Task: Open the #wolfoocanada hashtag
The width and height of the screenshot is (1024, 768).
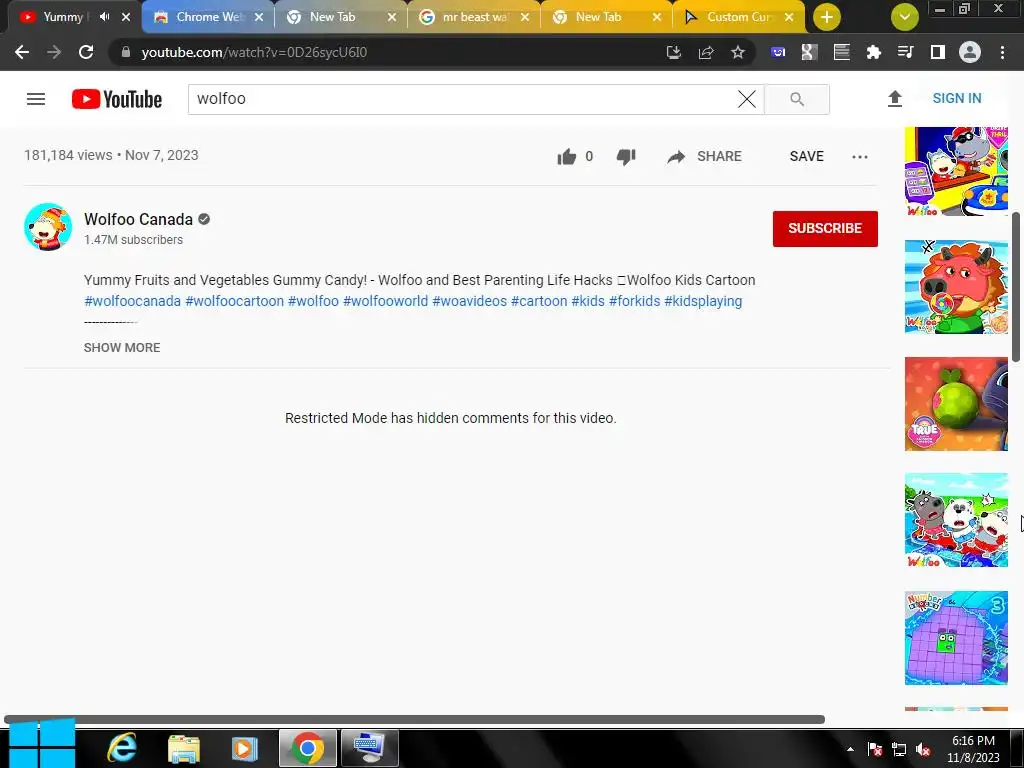Action: (x=133, y=301)
